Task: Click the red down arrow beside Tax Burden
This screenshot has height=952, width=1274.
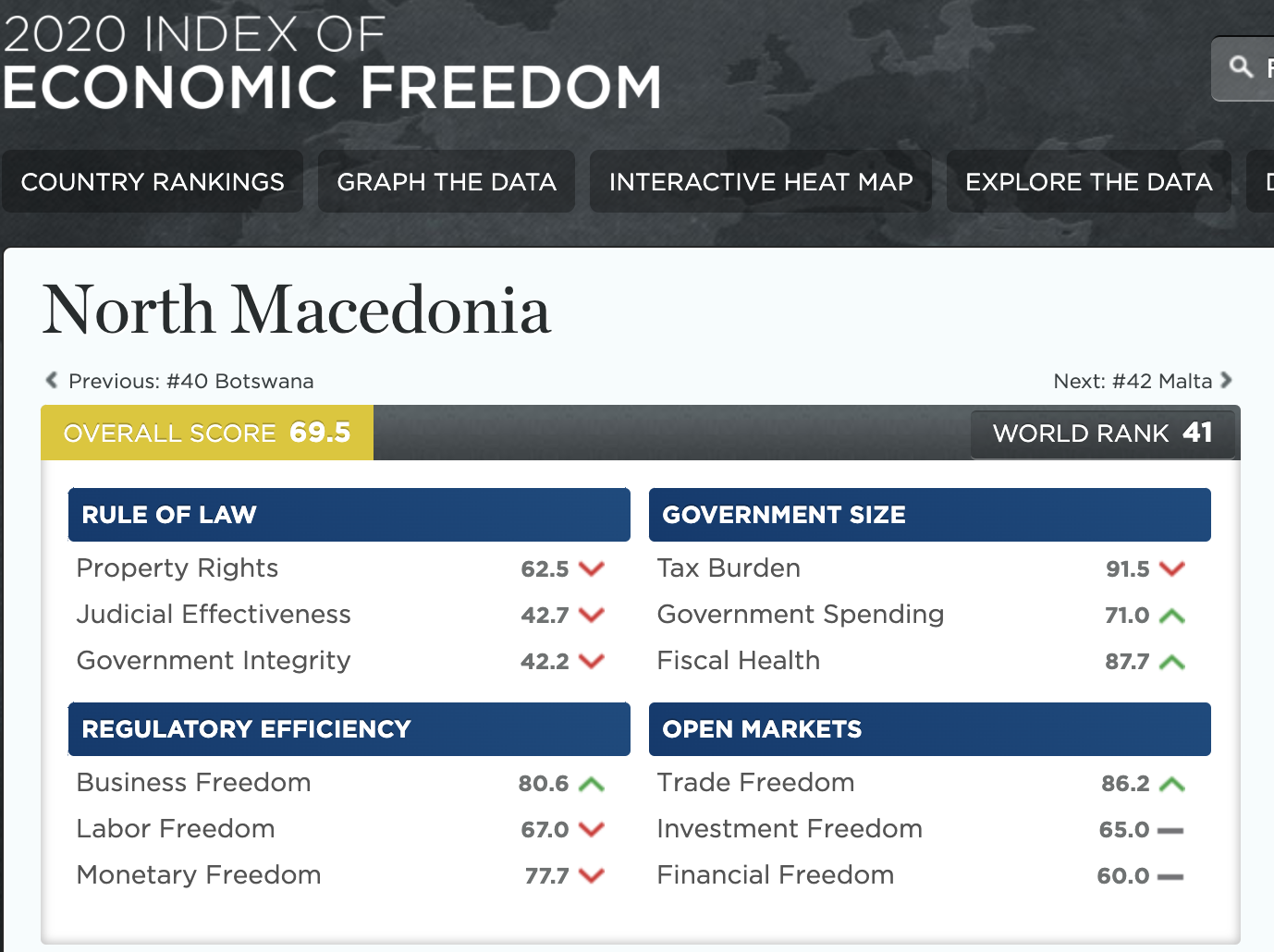Action: 1171,568
